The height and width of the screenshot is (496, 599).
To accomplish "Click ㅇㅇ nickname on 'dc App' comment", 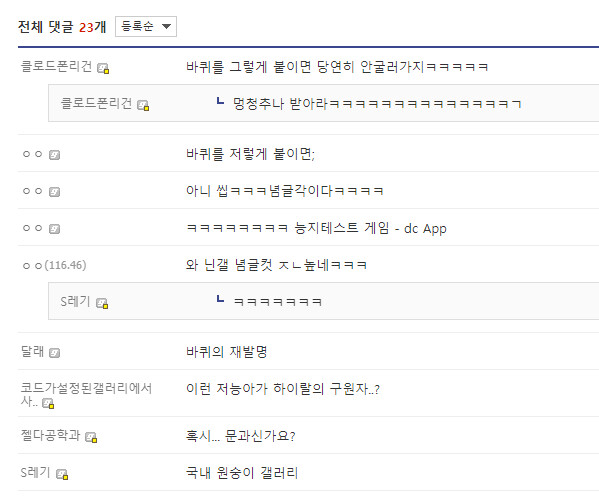I will pyautogui.click(x=32, y=228).
